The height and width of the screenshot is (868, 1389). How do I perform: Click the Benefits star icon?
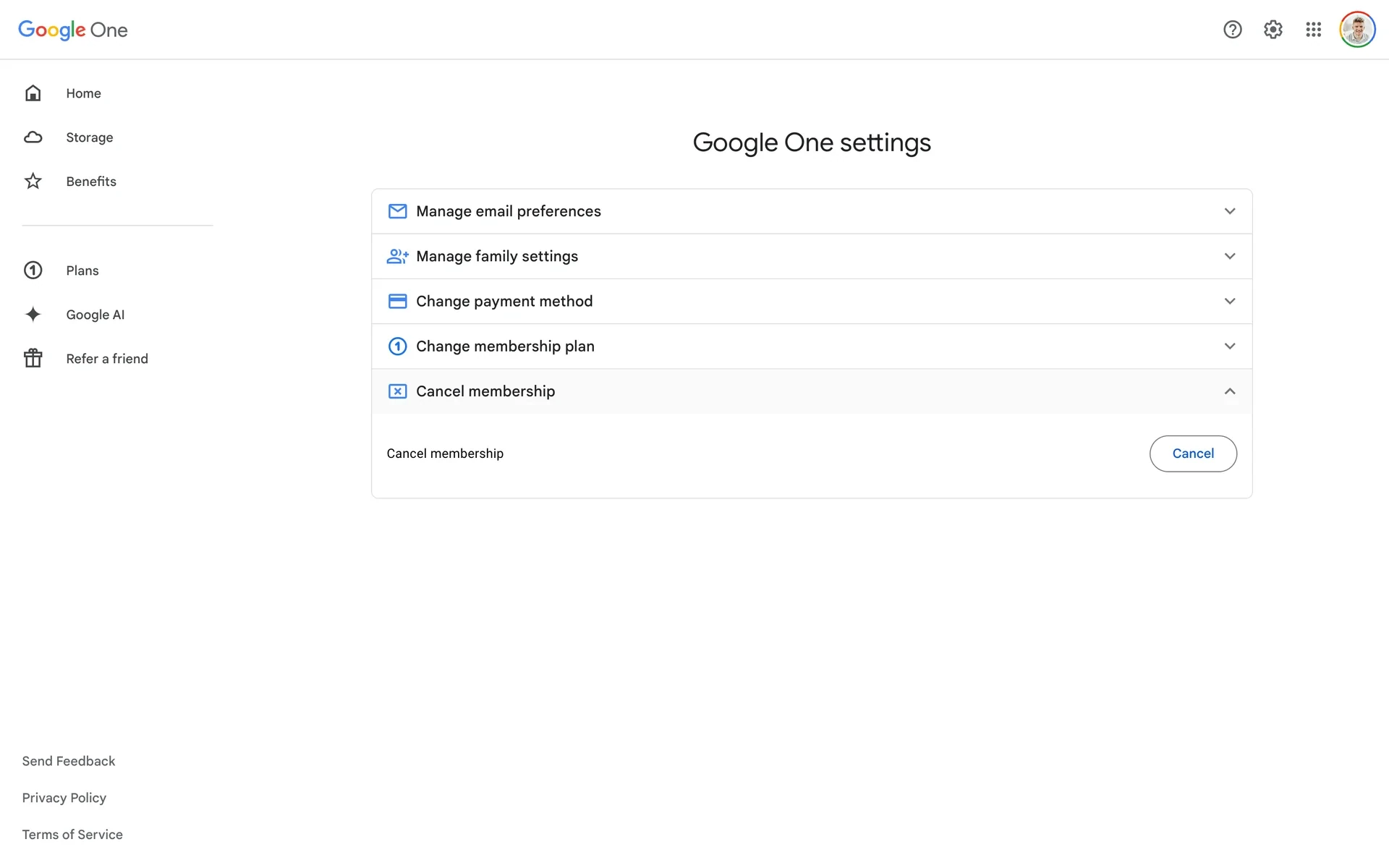coord(33,182)
